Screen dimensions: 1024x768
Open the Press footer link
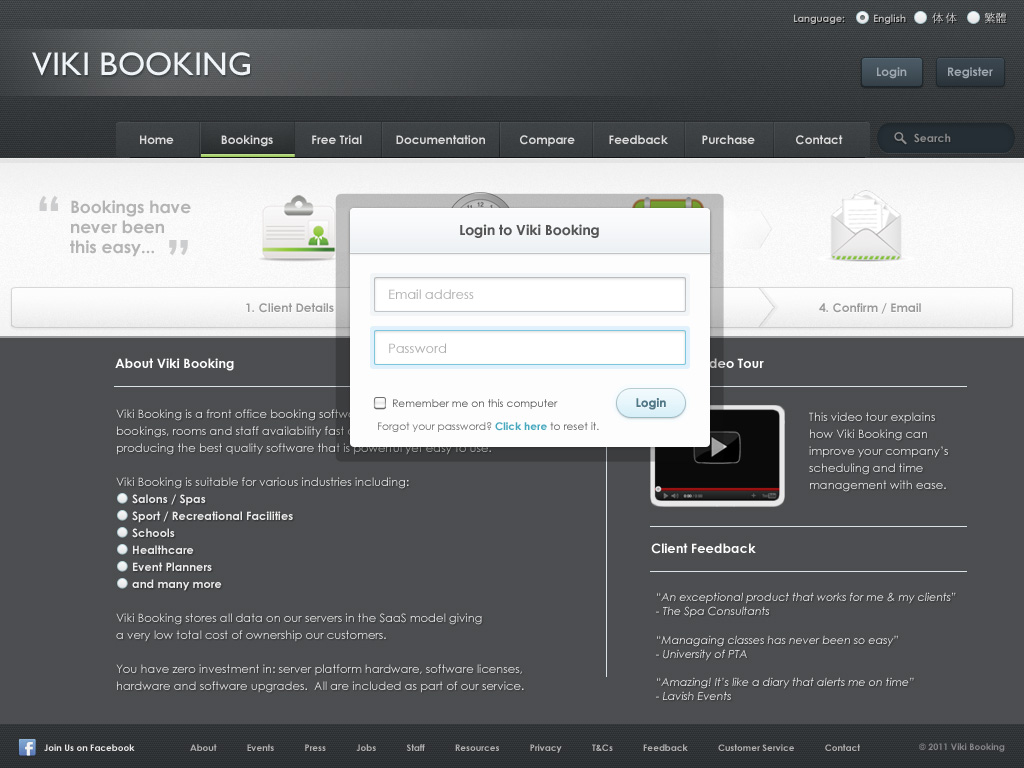[315, 748]
